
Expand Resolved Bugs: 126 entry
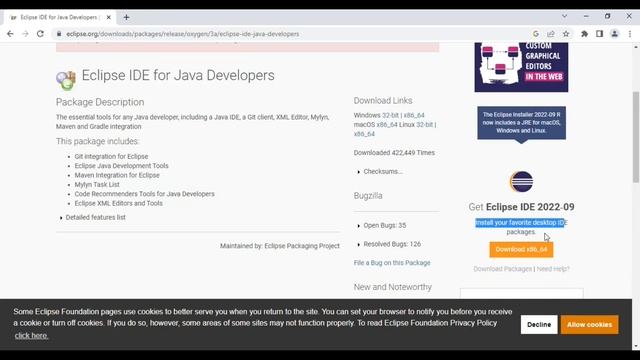point(392,244)
